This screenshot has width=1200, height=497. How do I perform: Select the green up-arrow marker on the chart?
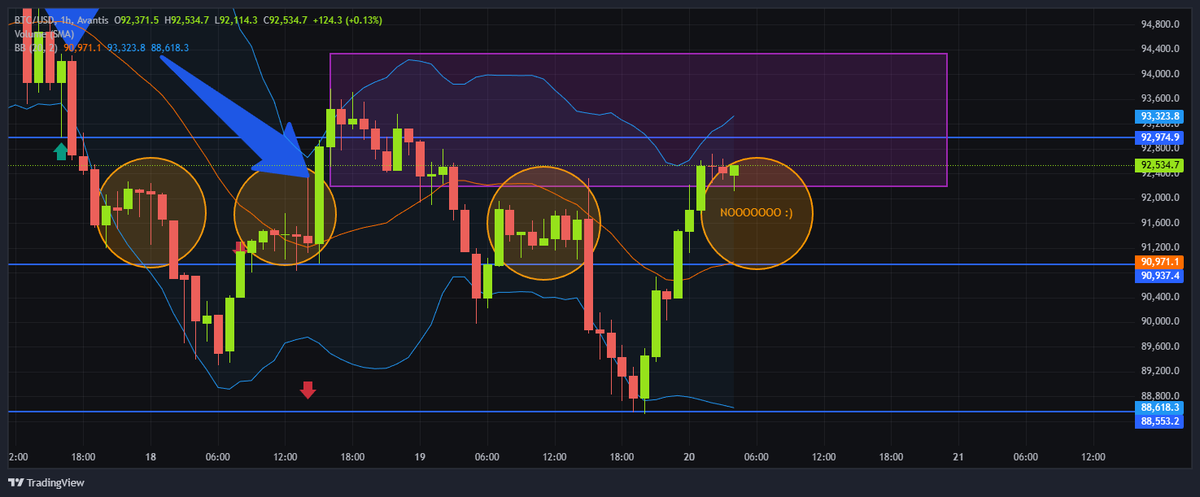61,151
